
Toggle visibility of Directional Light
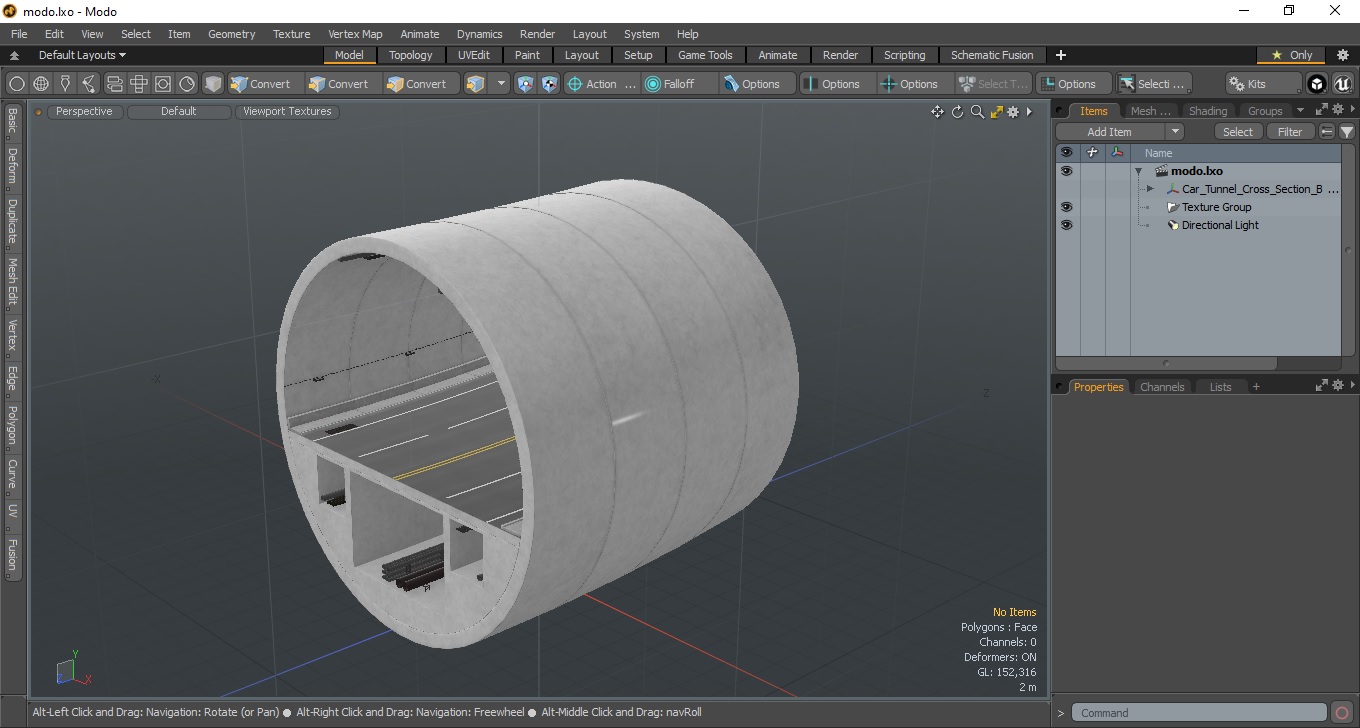[x=1066, y=225]
